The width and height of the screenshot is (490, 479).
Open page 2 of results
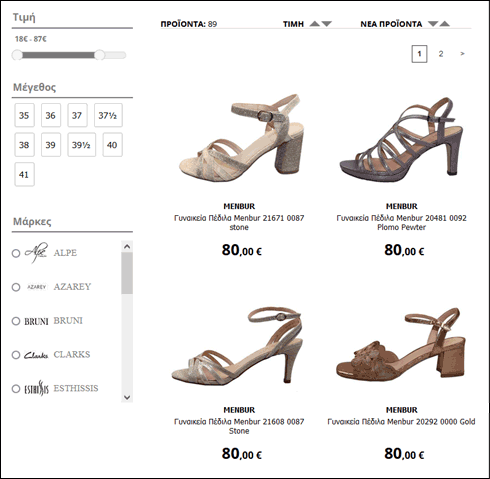(x=441, y=54)
